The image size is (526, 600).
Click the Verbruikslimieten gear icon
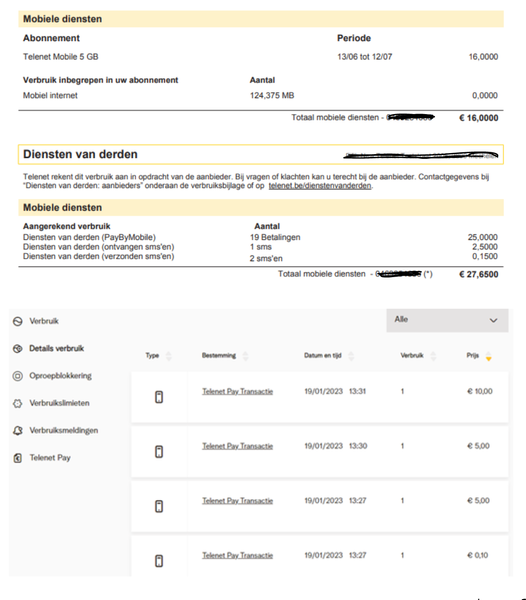point(18,403)
